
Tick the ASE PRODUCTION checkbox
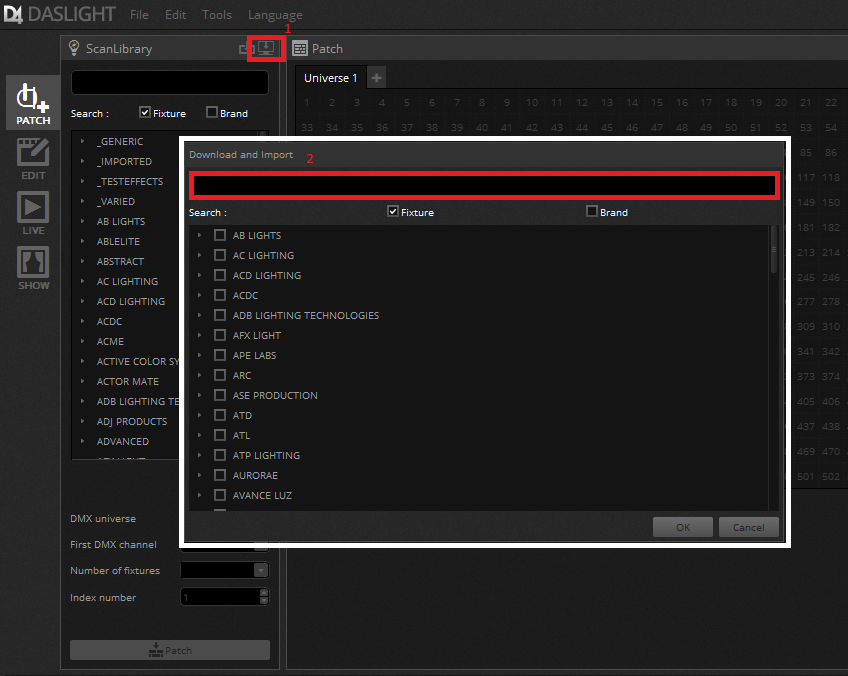tap(220, 395)
